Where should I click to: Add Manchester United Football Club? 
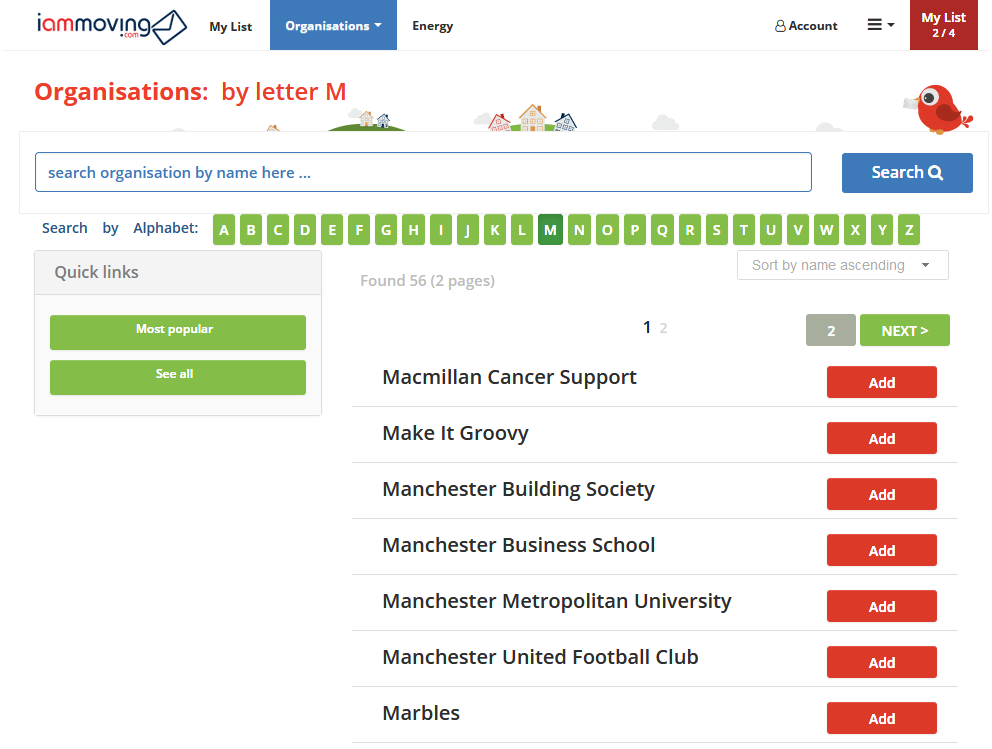[x=881, y=662]
